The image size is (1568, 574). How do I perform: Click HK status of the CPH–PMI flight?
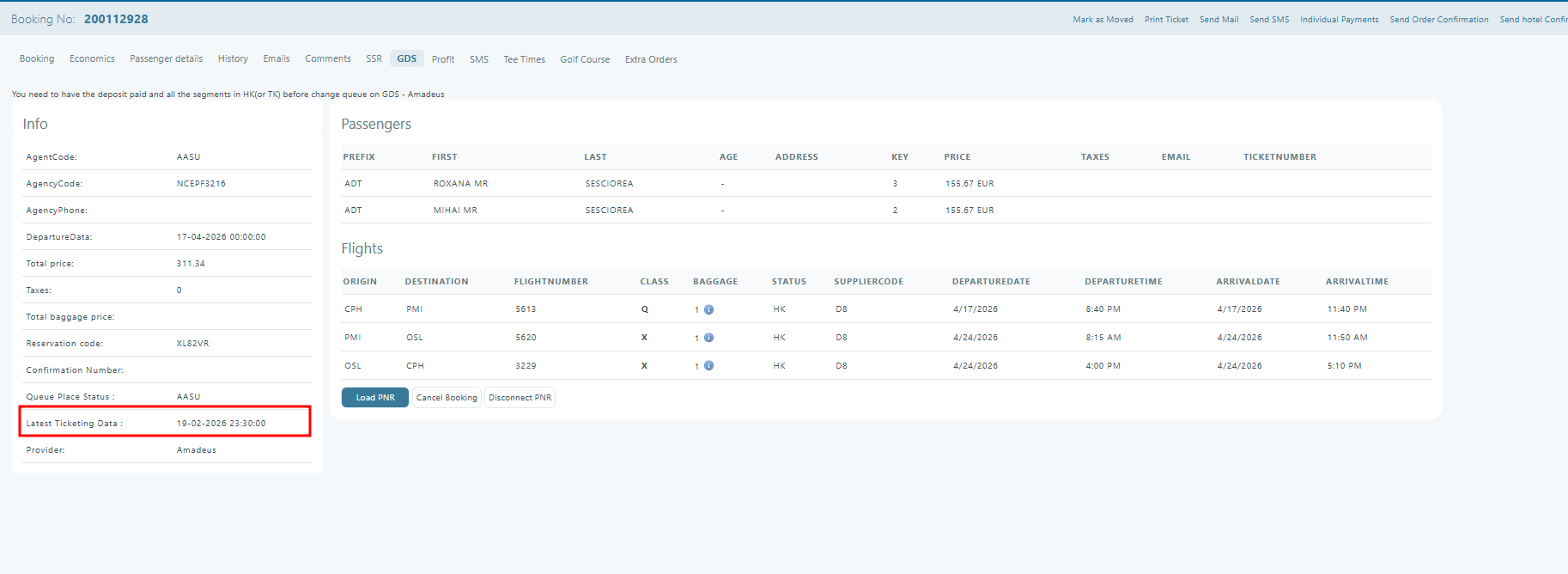click(x=779, y=309)
